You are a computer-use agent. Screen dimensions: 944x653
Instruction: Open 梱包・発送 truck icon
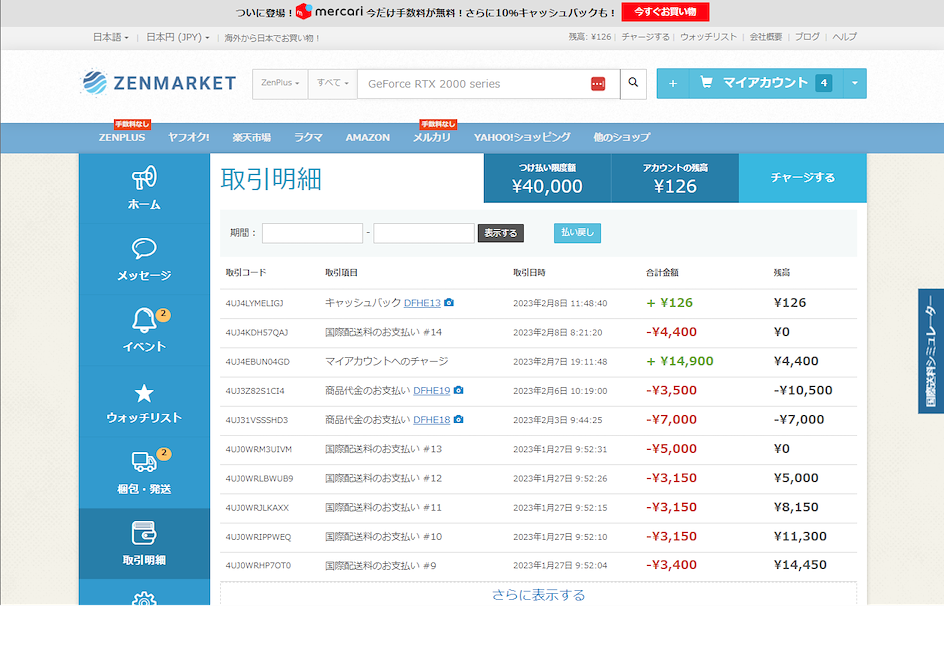pyautogui.click(x=144, y=462)
